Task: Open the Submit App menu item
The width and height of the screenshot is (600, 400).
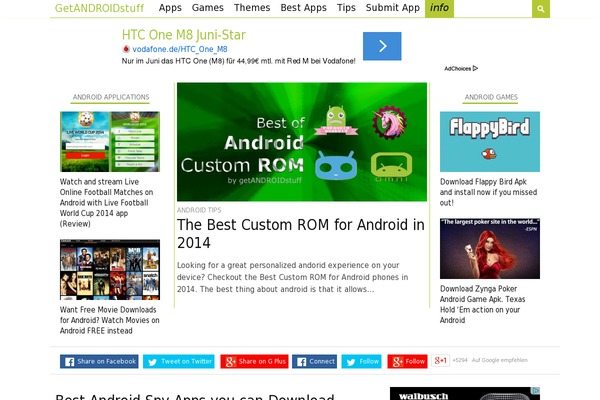Action: (393, 8)
